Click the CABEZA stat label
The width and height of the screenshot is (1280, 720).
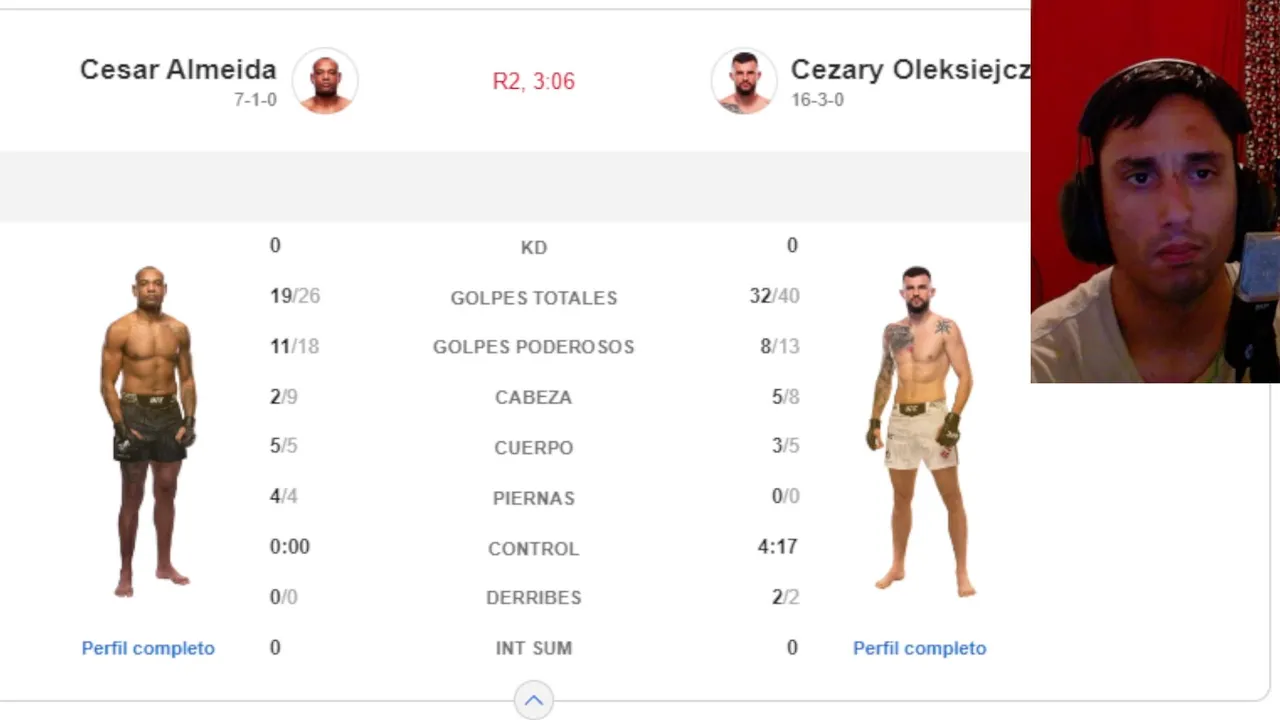click(533, 398)
